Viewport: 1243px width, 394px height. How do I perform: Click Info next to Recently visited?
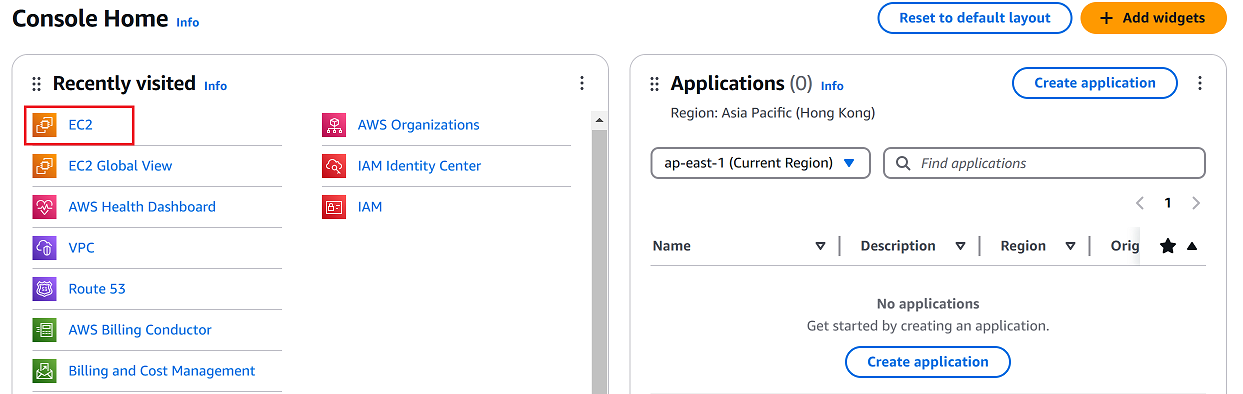[215, 86]
